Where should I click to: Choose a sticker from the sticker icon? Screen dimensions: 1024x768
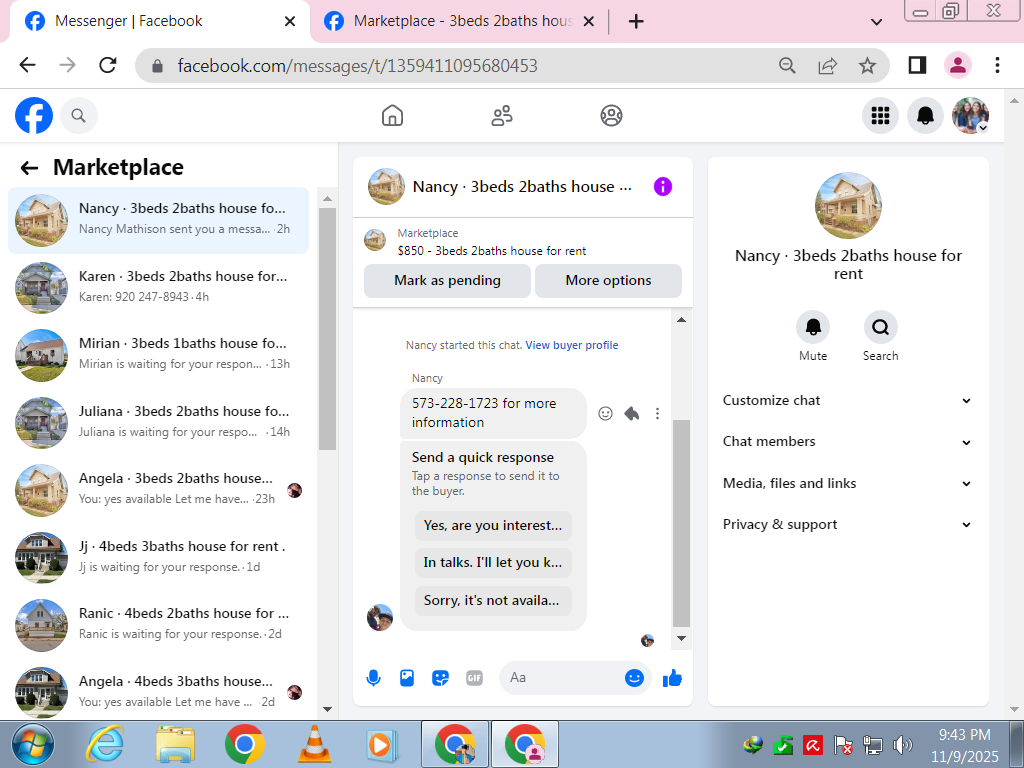click(441, 678)
